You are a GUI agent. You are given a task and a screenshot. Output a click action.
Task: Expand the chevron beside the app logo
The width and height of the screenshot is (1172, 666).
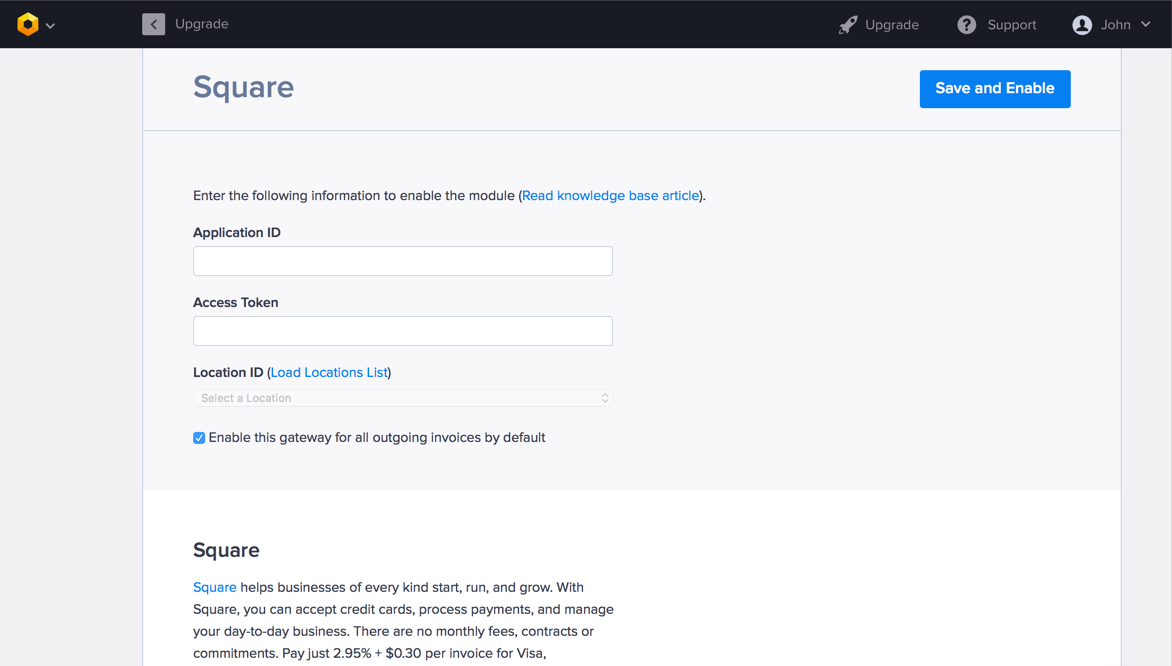tap(50, 25)
